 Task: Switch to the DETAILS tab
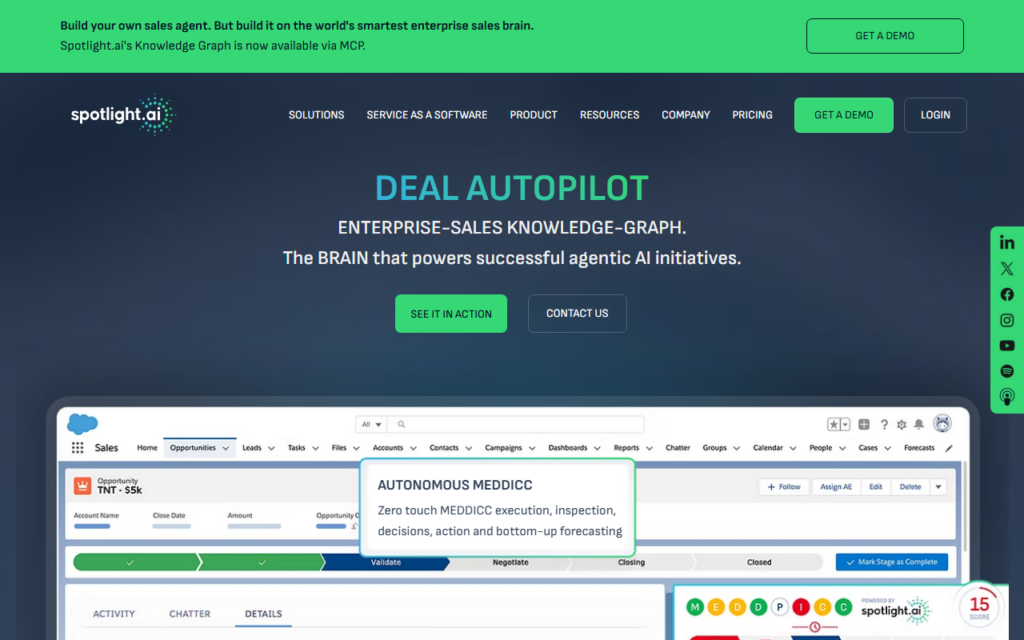point(263,614)
